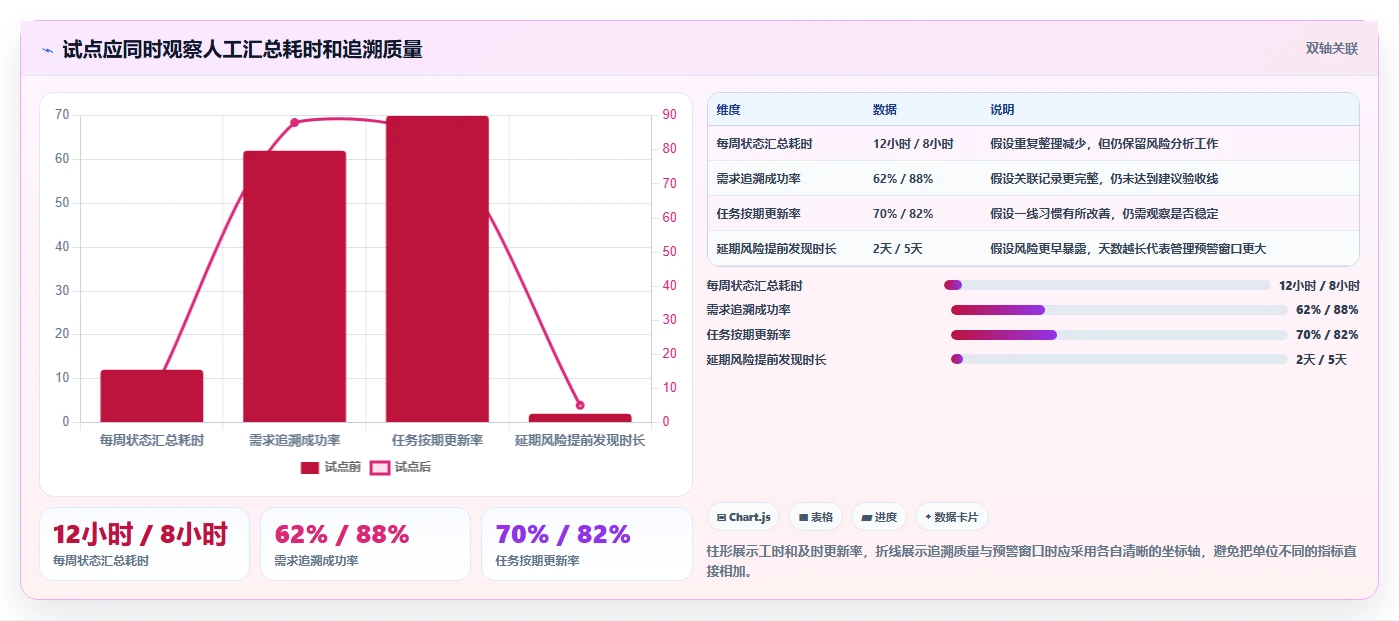This screenshot has width=1399, height=621.
Task: Select the Chart.js tag chip
Action: (744, 517)
